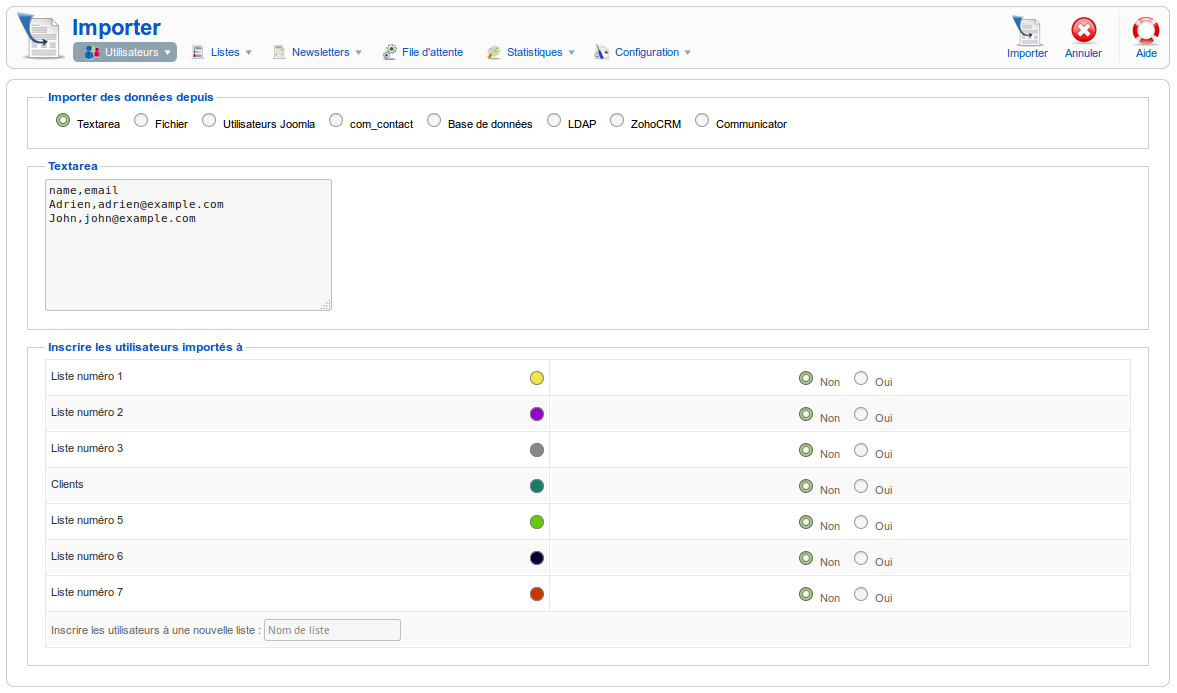1177x693 pixels.
Task: Click the Listes menu icon
Action: pyautogui.click(x=198, y=52)
